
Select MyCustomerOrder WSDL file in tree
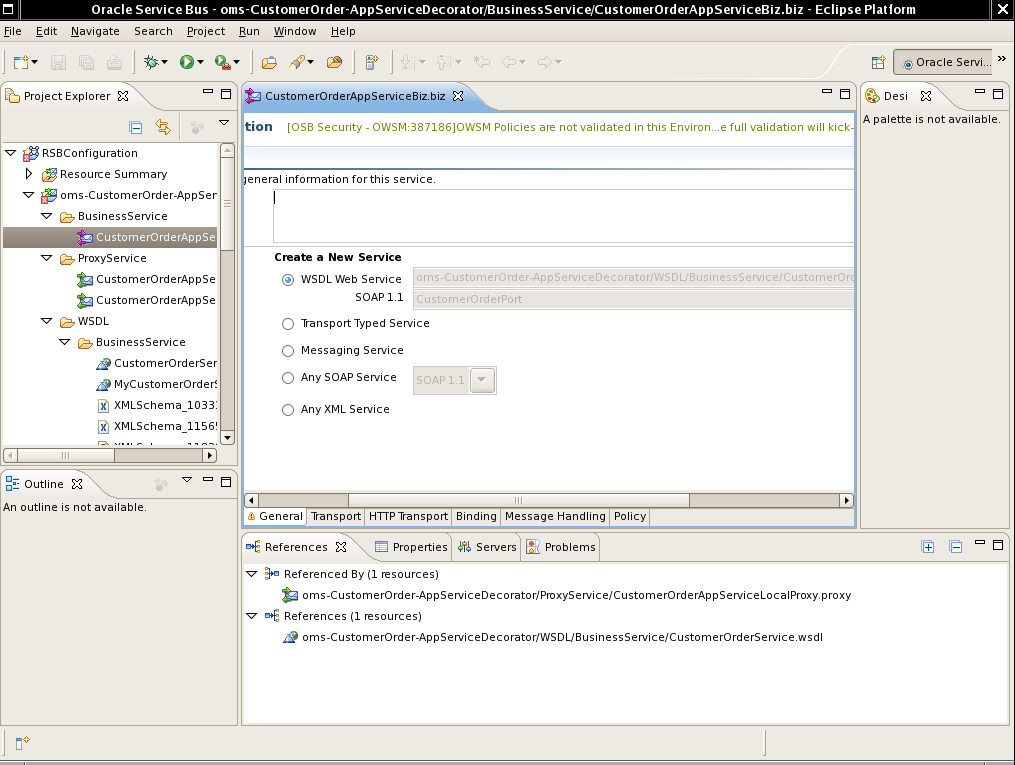tap(157, 384)
